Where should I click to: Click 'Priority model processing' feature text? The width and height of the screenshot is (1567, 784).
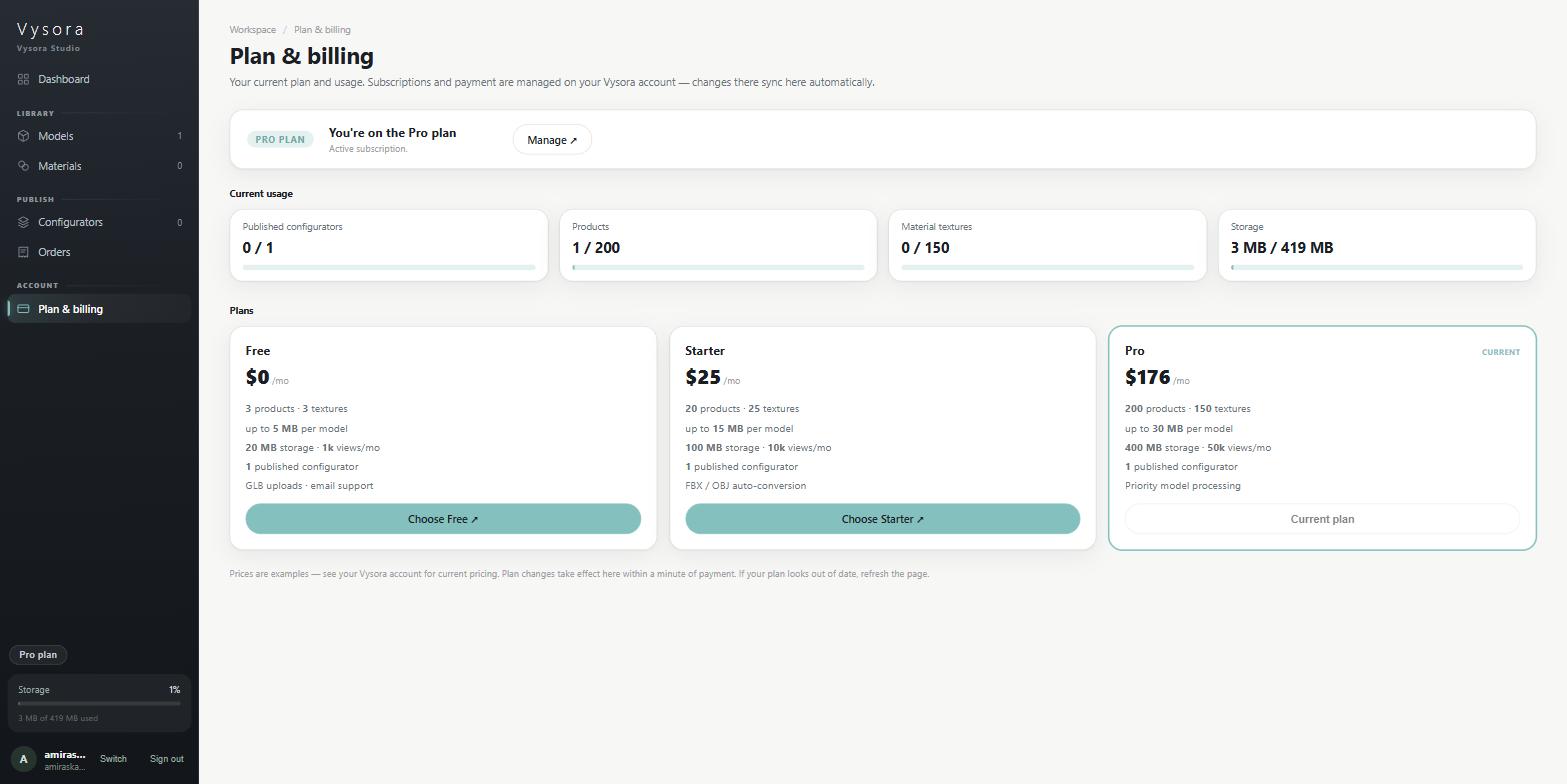[1183, 486]
